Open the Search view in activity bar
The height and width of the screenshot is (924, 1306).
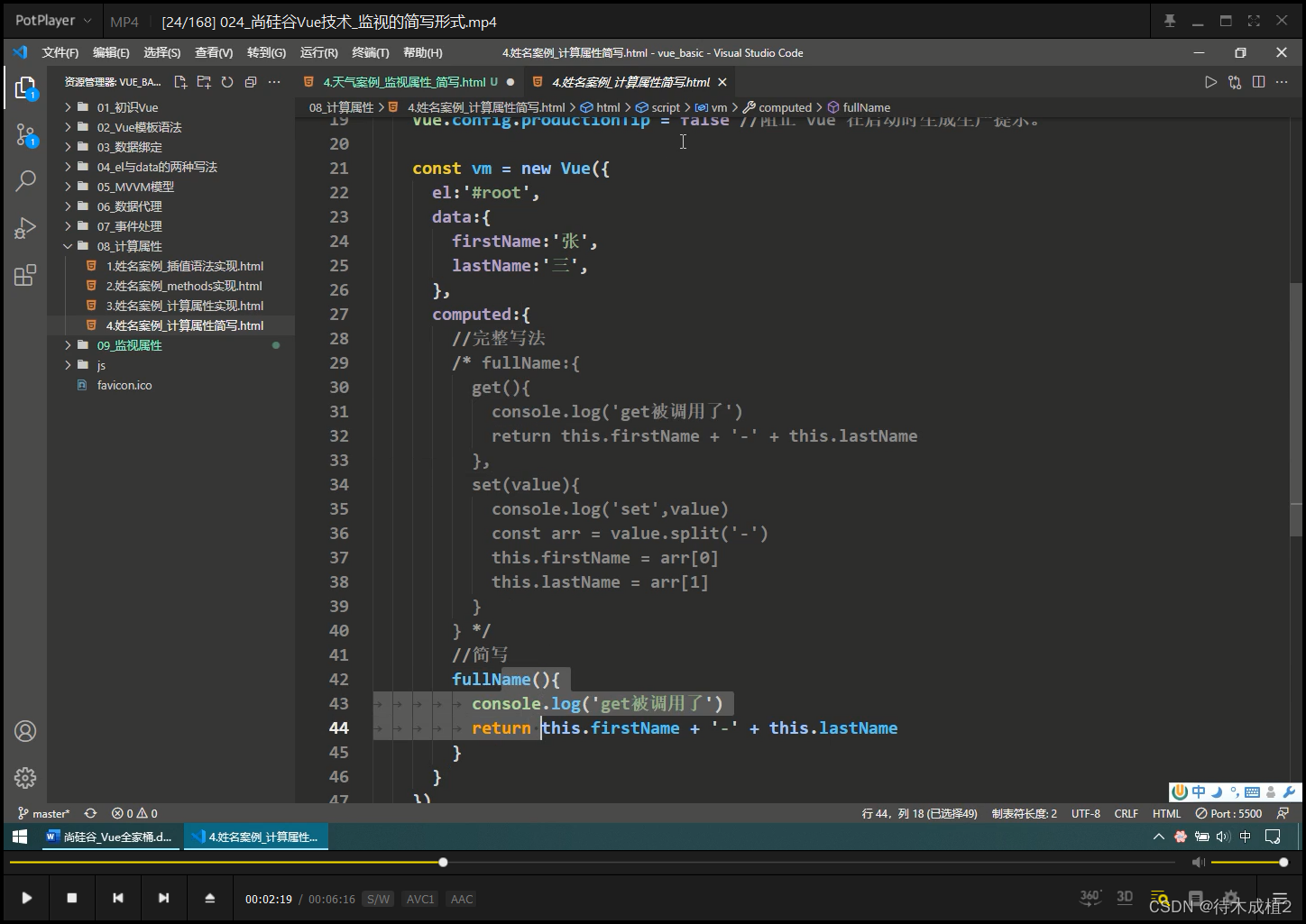pyautogui.click(x=25, y=180)
